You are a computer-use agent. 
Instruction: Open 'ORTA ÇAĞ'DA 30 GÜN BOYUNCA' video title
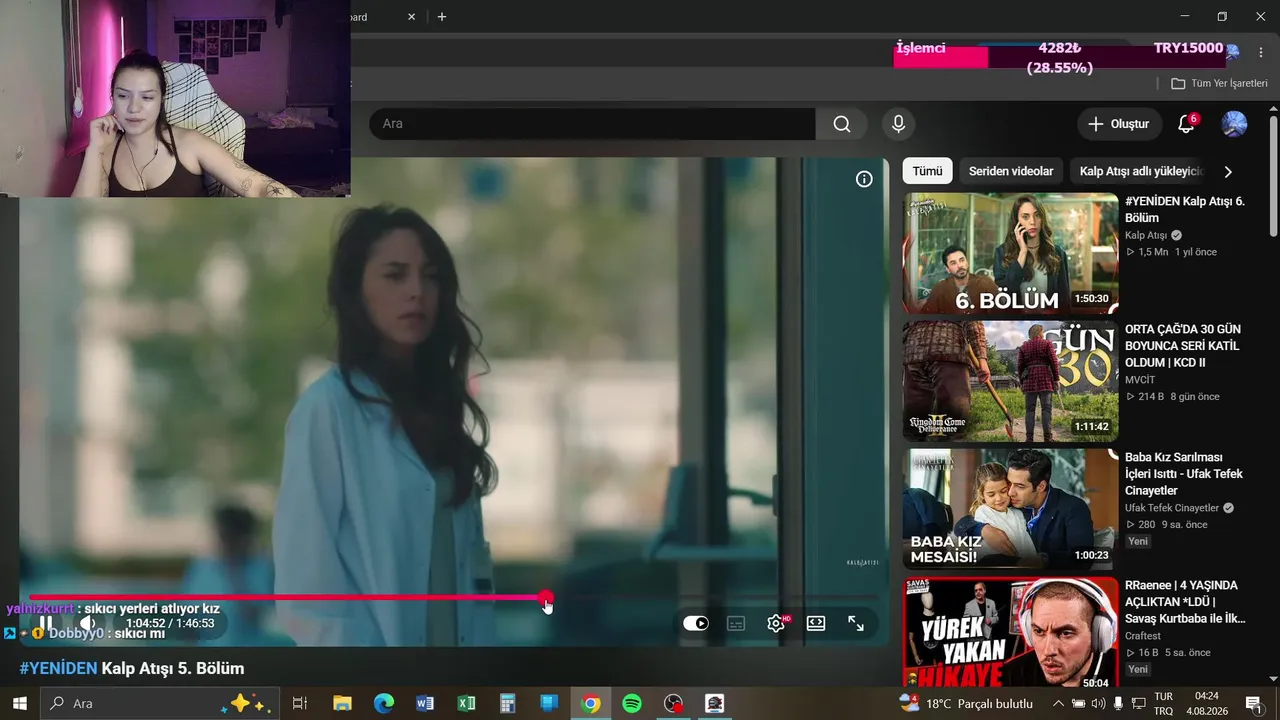click(x=1183, y=346)
